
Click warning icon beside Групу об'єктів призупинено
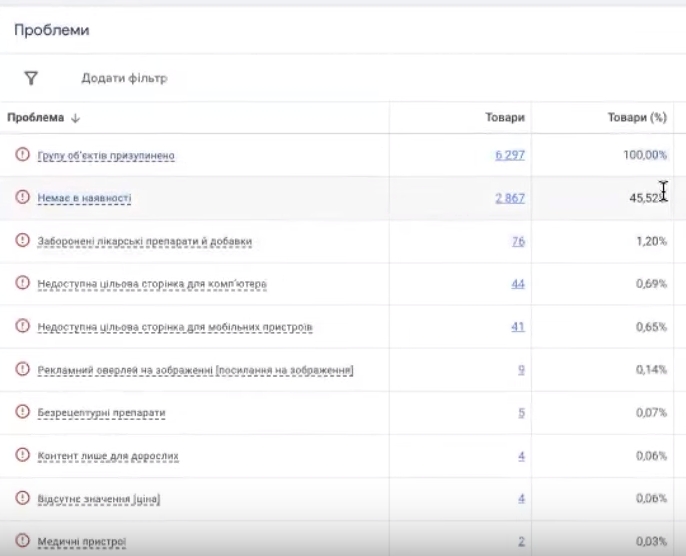pyautogui.click(x=22, y=155)
